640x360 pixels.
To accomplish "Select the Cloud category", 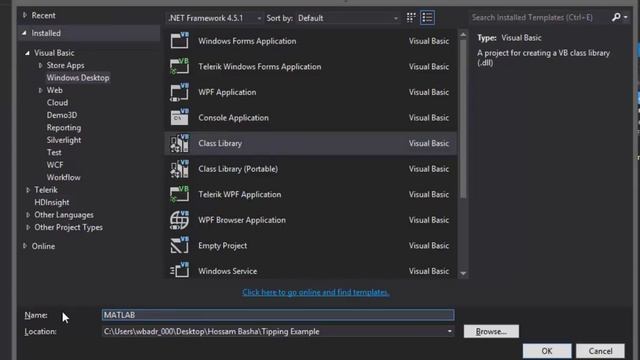I will coord(57,102).
